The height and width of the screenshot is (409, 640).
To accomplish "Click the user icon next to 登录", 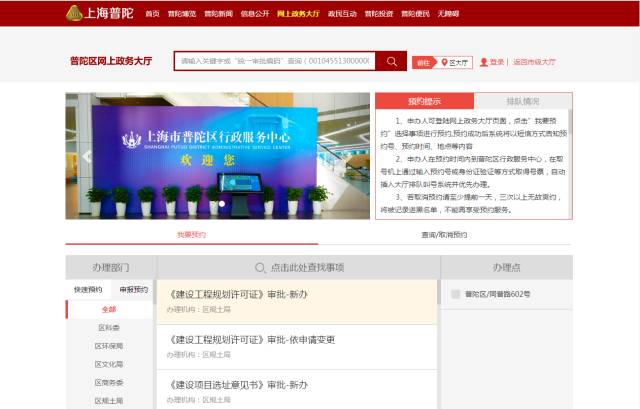I will pyautogui.click(x=483, y=62).
